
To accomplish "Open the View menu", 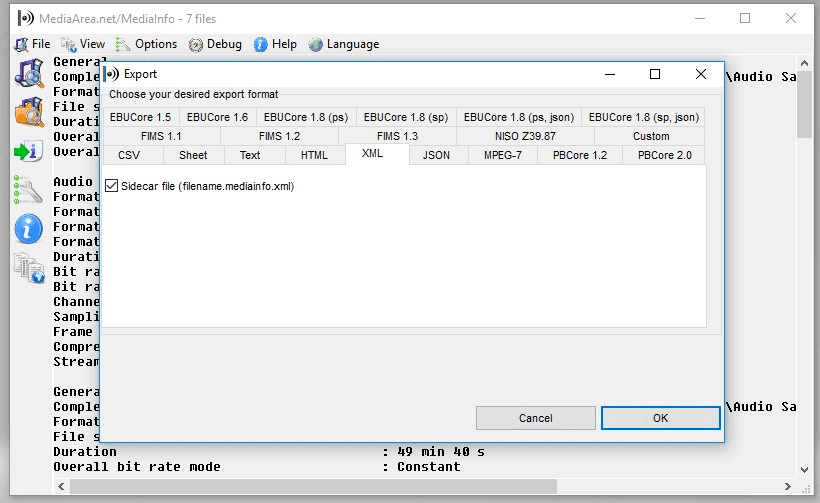I will 83,44.
